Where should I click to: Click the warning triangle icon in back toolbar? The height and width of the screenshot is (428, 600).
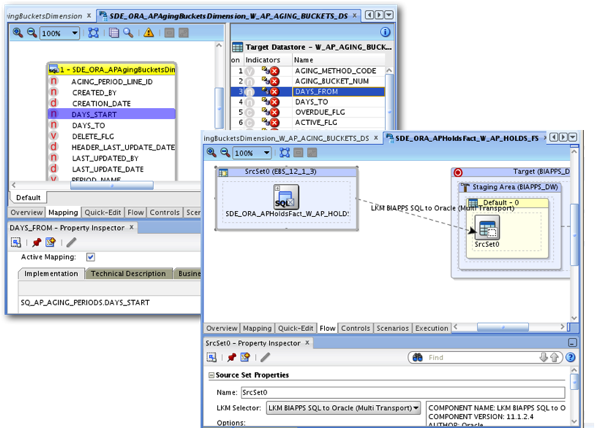[148, 33]
